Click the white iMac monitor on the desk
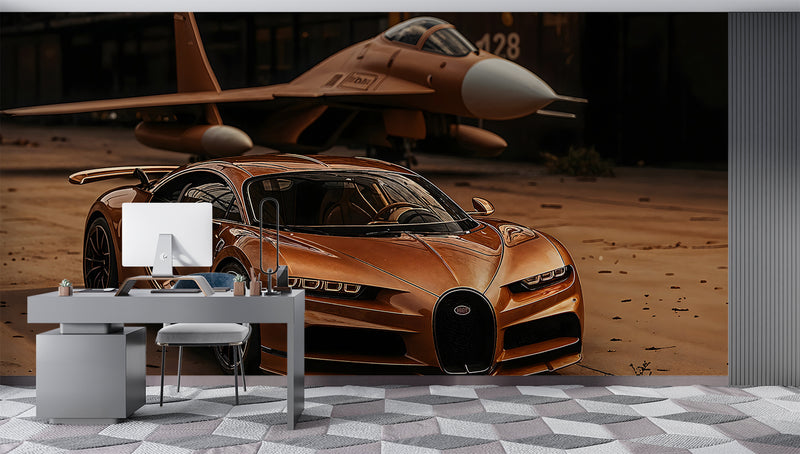Image resolution: width=800 pixels, height=454 pixels. click(167, 235)
